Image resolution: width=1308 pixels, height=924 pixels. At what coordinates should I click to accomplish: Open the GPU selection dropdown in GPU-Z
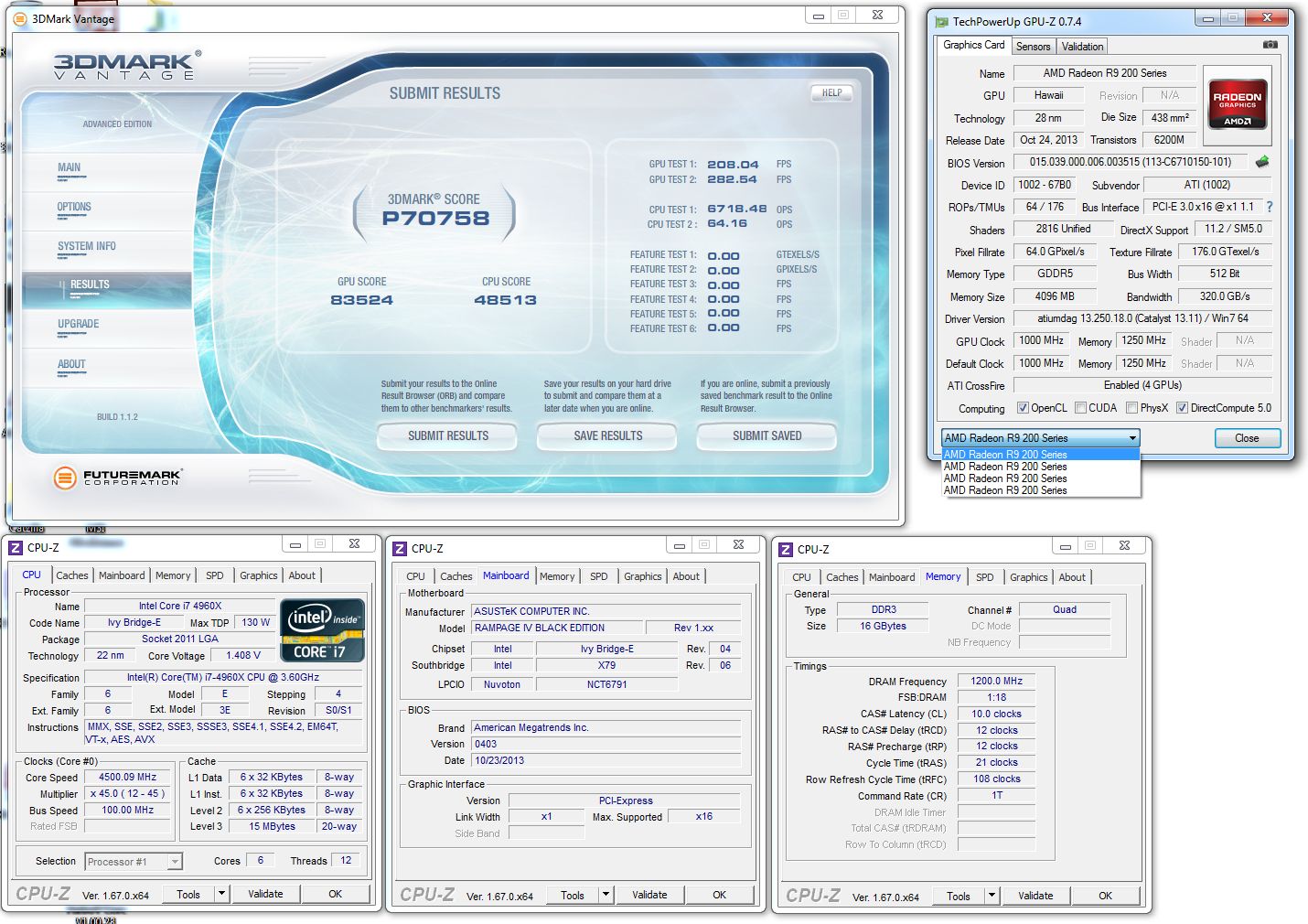pyautogui.click(x=1041, y=438)
